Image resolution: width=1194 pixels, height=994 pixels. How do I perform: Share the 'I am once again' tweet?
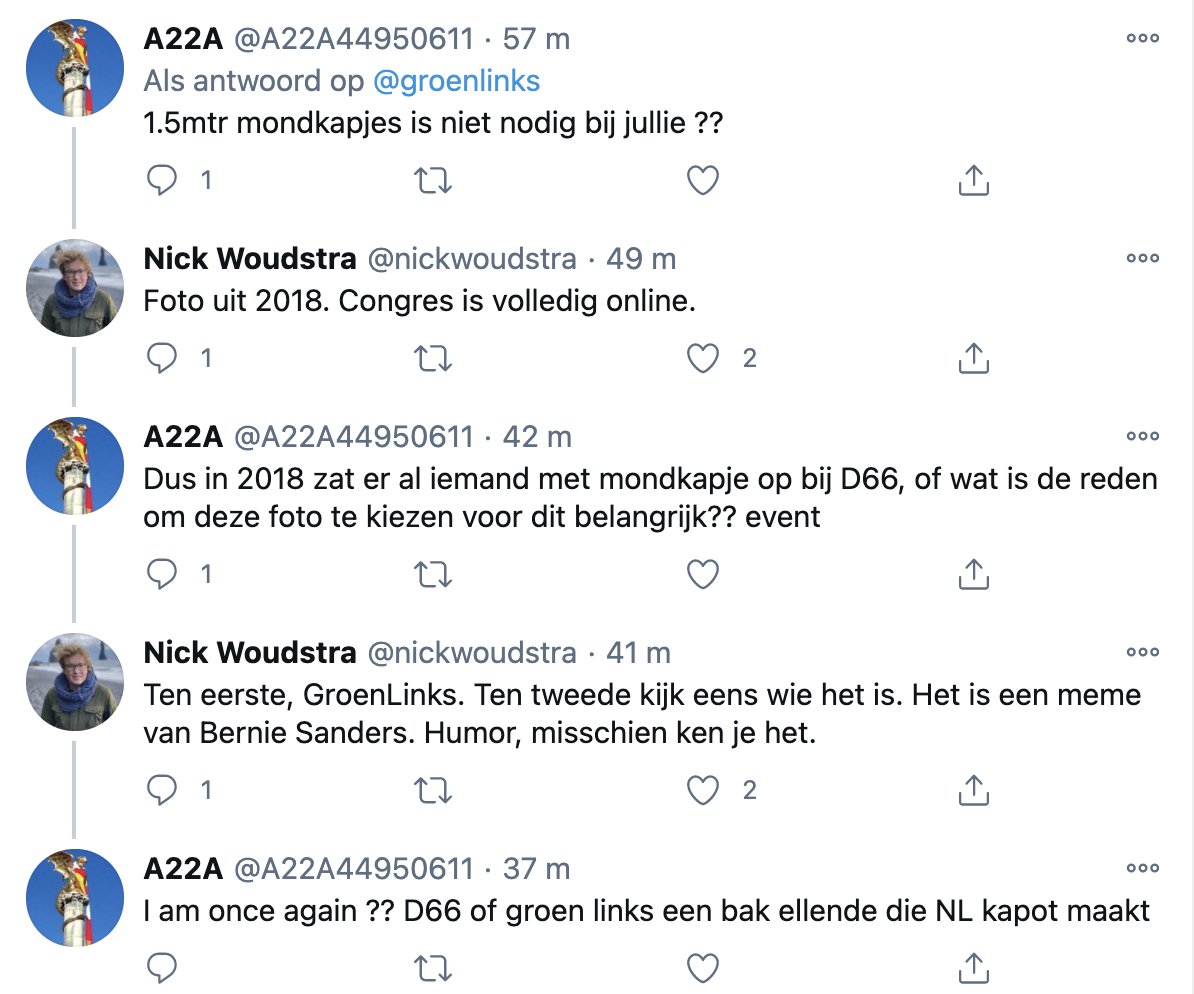click(973, 967)
